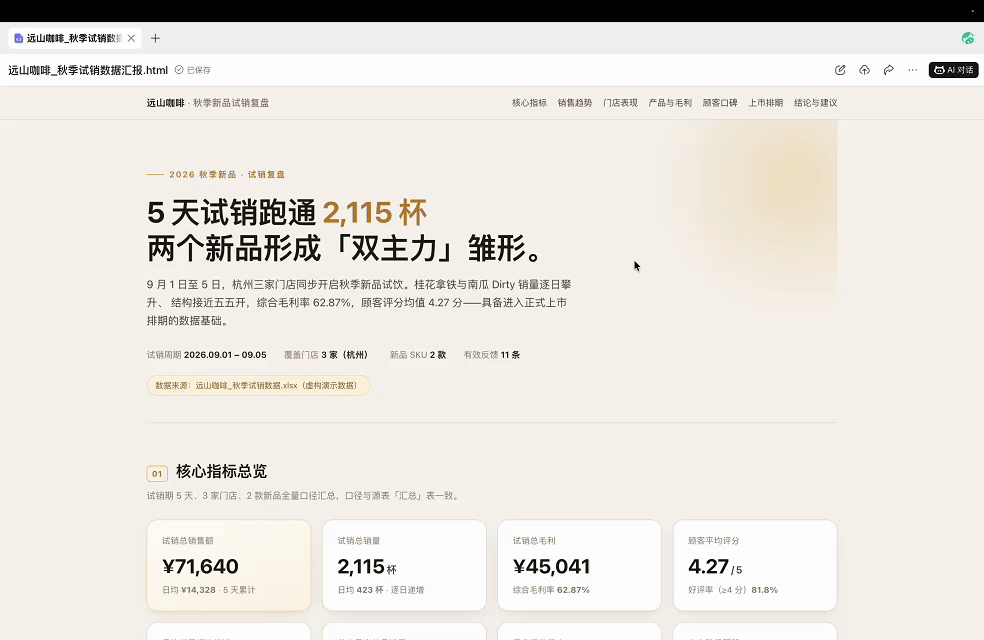Click the 远山咖啡 brand name in page header
The width and height of the screenshot is (984, 640).
166,103
